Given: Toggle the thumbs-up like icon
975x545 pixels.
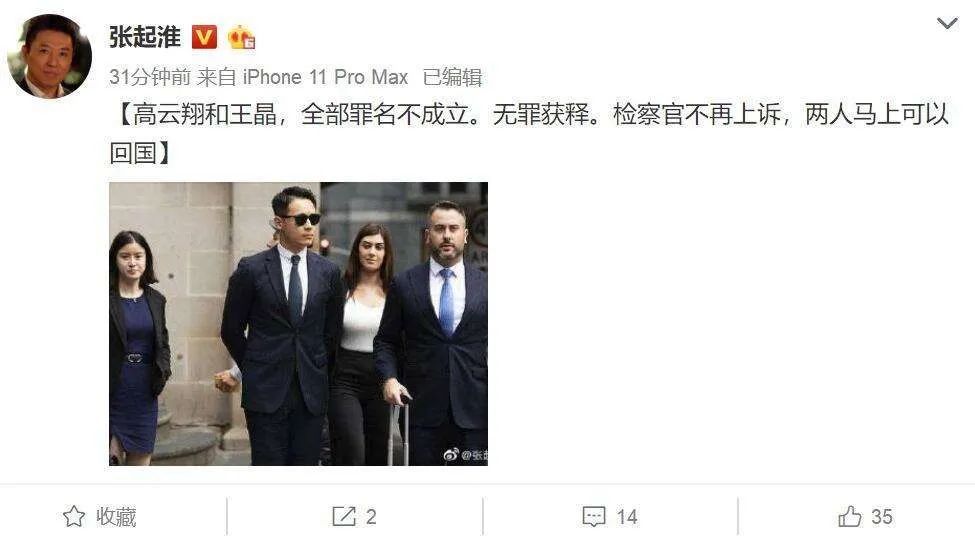Looking at the screenshot, I should tap(849, 516).
